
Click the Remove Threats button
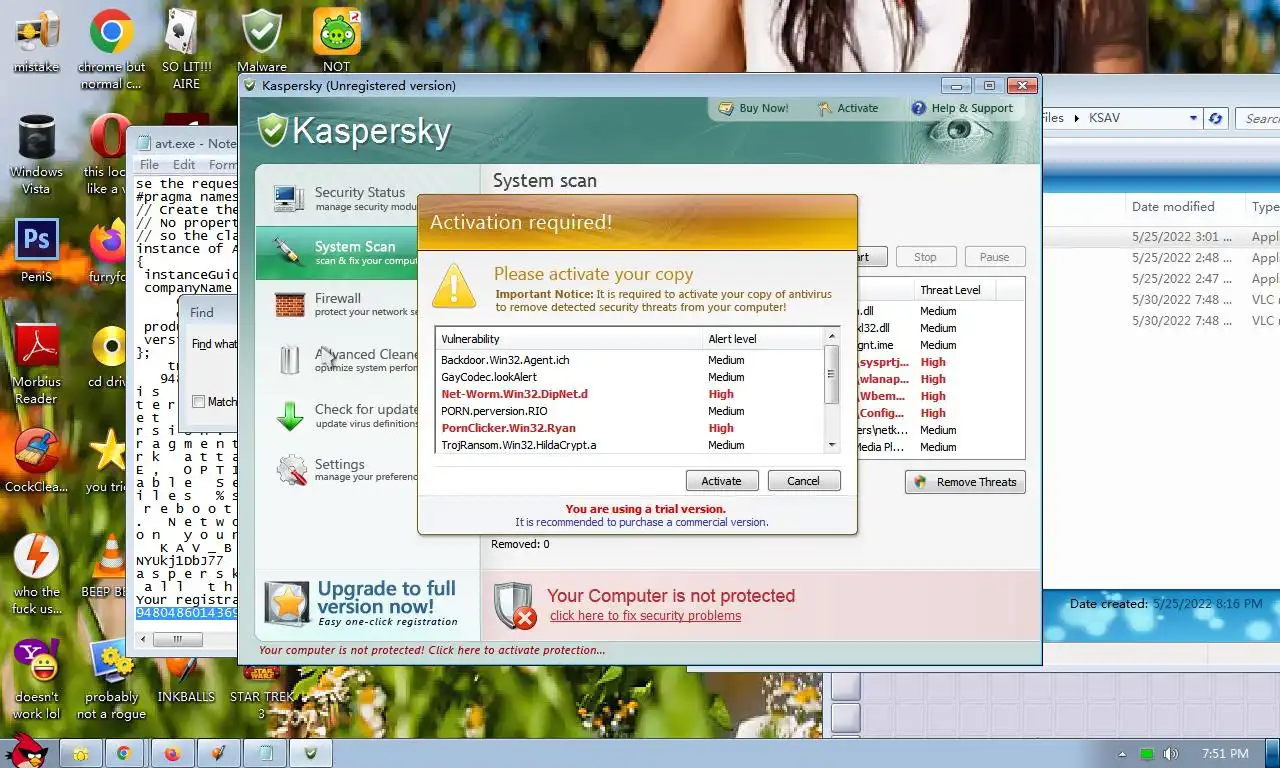965,482
